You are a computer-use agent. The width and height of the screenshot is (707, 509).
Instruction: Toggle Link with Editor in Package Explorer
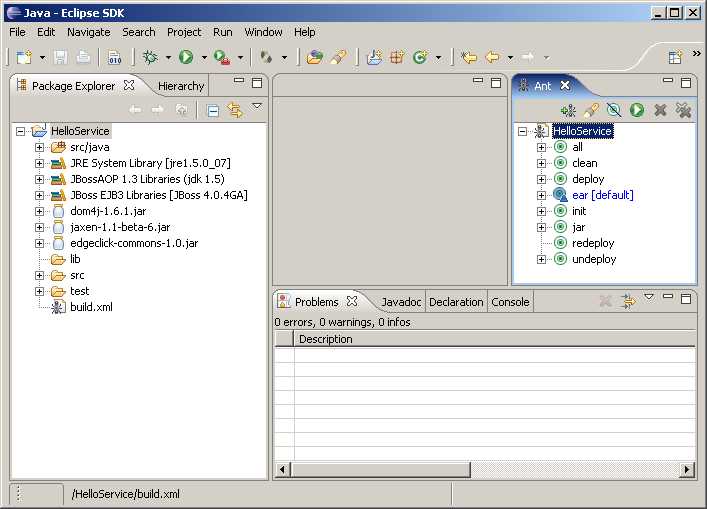coord(234,110)
